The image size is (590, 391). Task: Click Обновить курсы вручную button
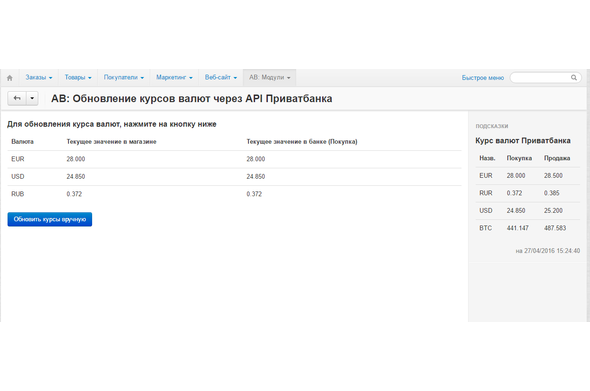(50, 219)
